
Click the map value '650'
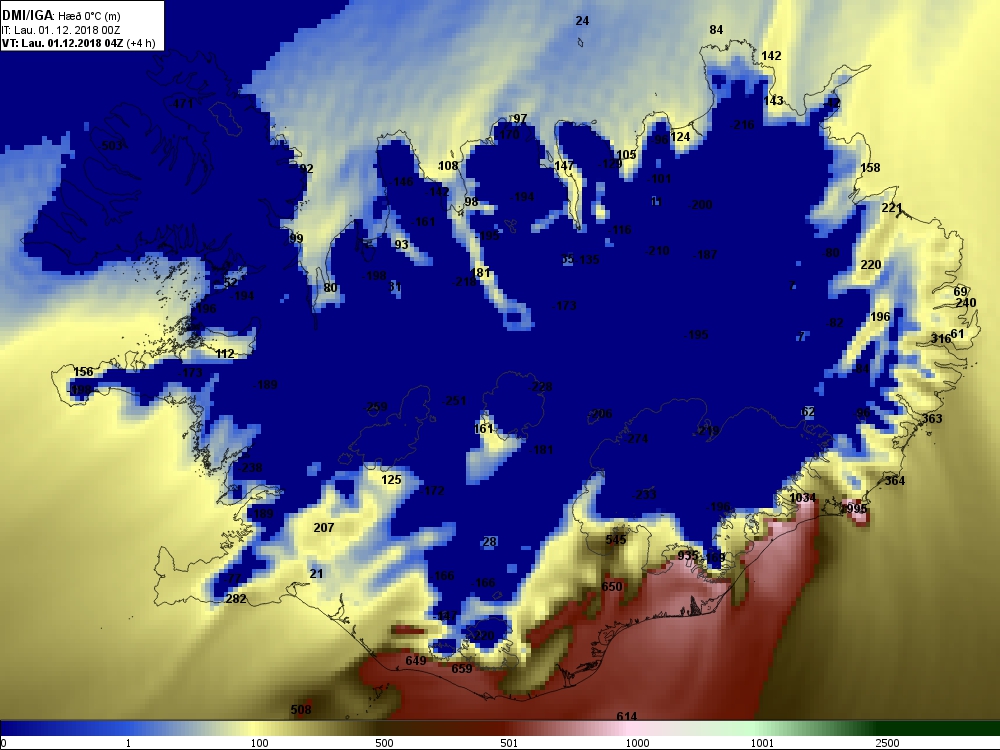point(612,587)
